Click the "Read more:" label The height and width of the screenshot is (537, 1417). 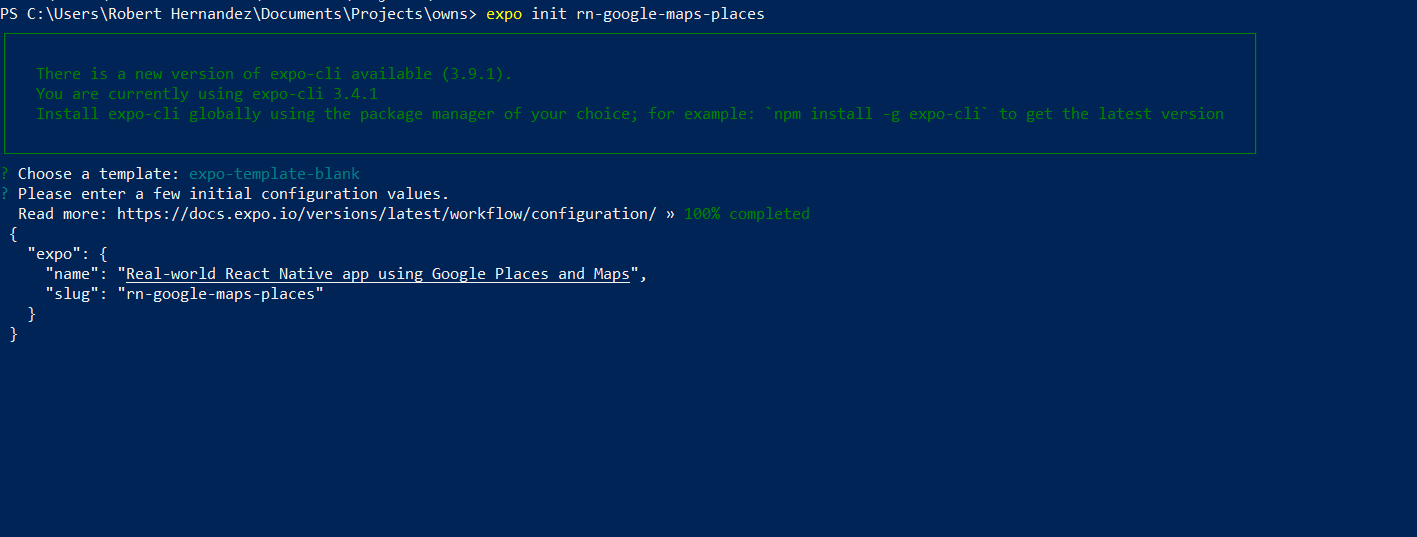(x=63, y=214)
